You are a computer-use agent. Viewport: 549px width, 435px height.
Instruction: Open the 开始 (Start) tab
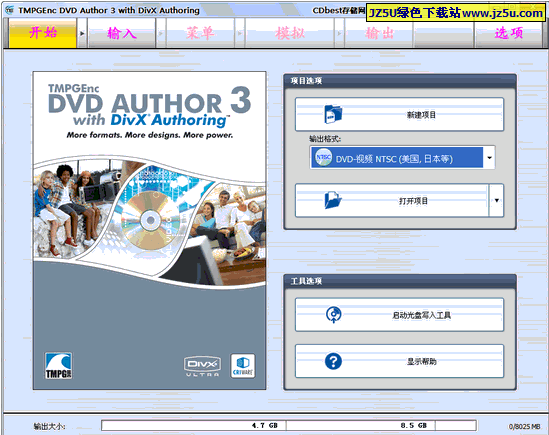[42, 33]
